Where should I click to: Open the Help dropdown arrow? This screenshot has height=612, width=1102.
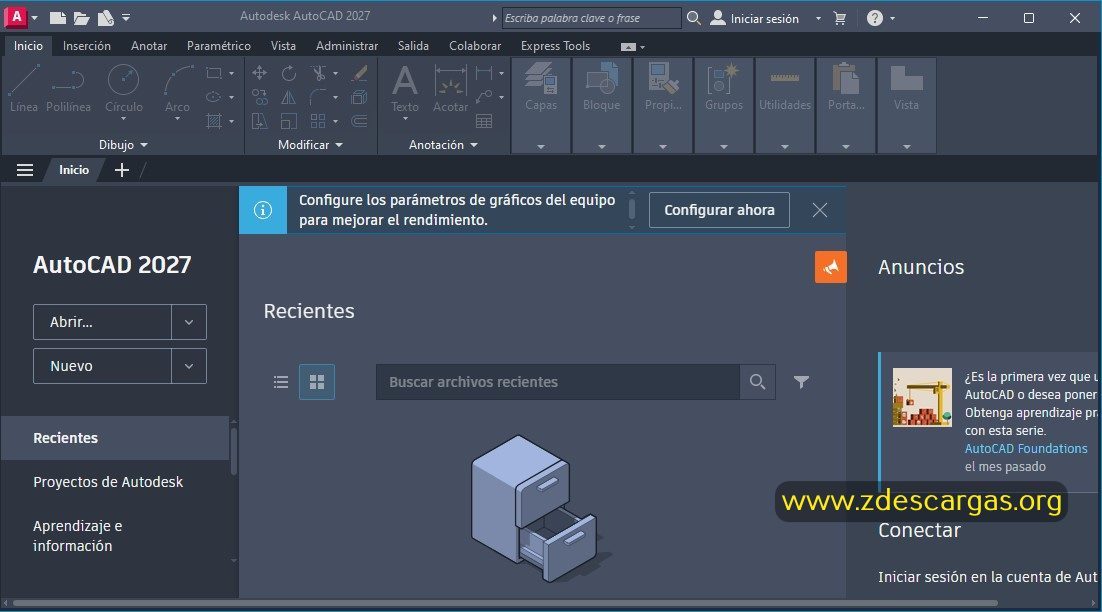(x=893, y=18)
